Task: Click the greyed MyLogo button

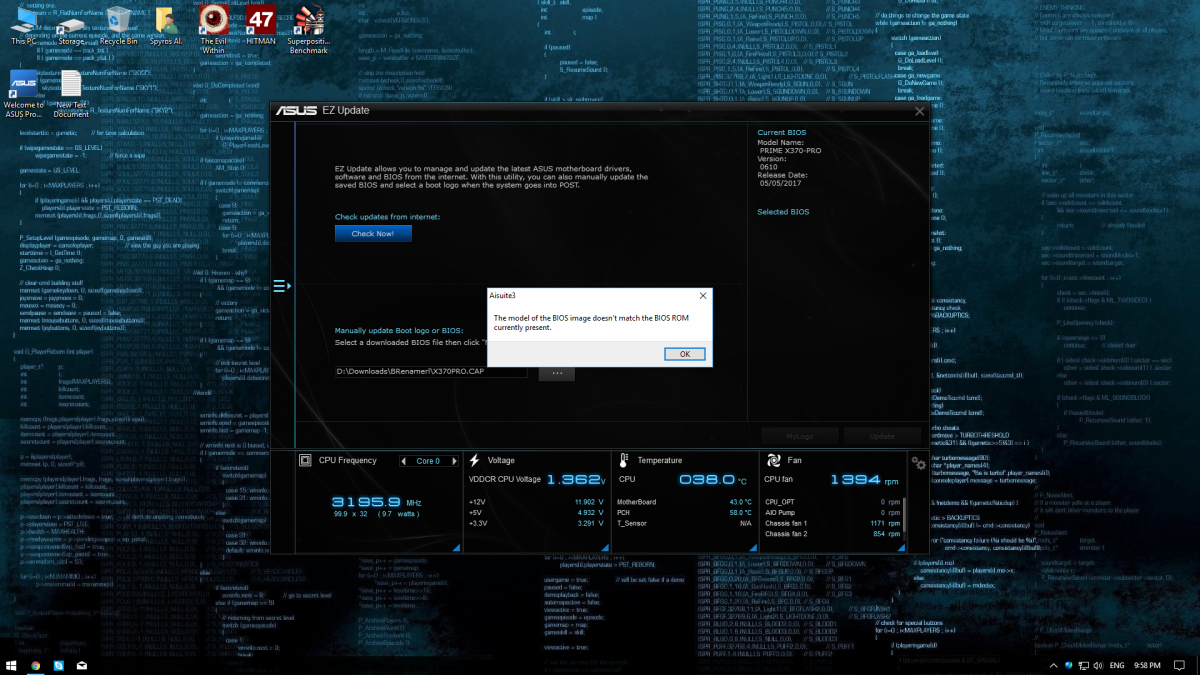Action: tap(799, 436)
